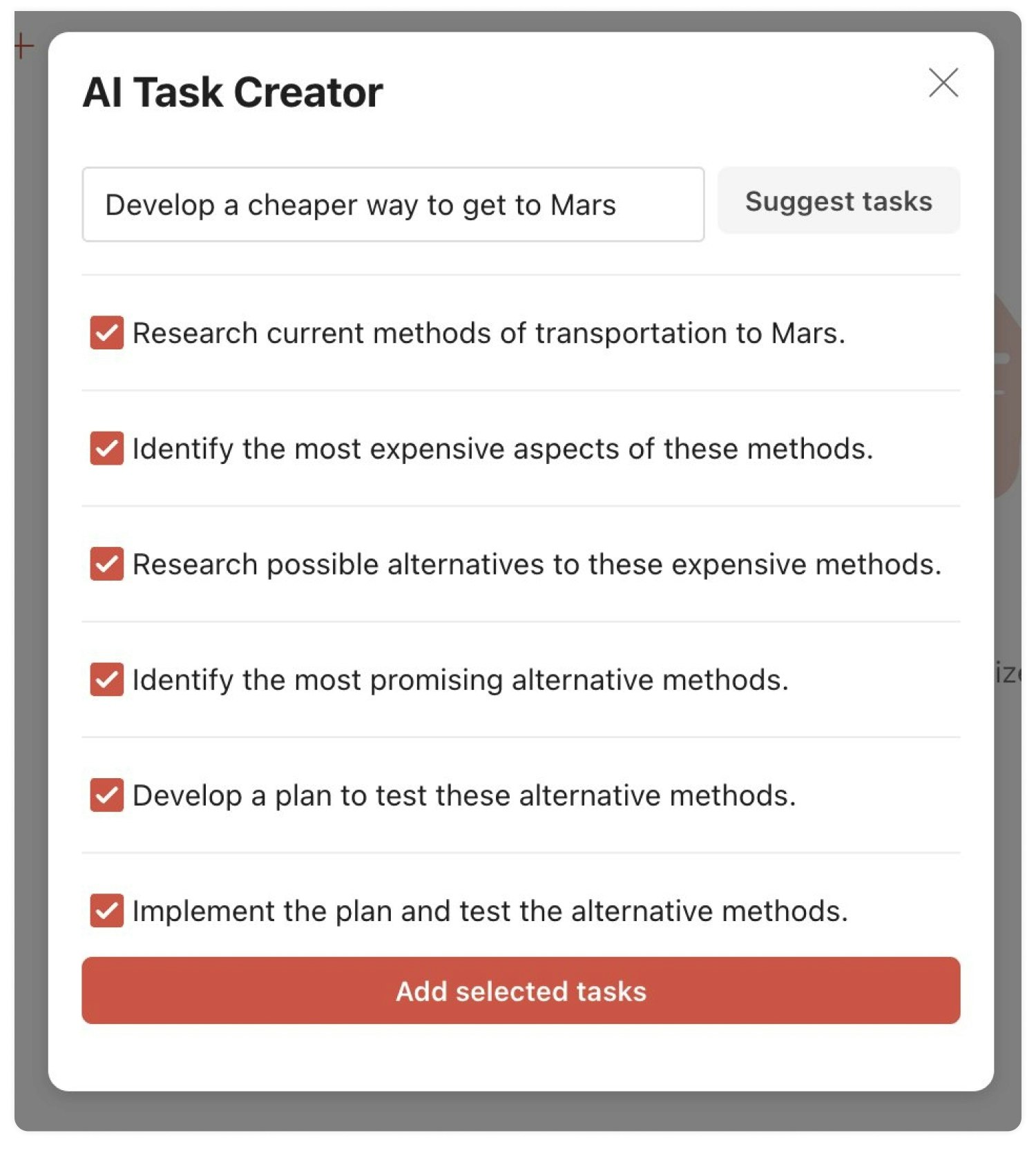
Task: Disable 'Implement the plan and test' checkbox
Action: [x=107, y=911]
